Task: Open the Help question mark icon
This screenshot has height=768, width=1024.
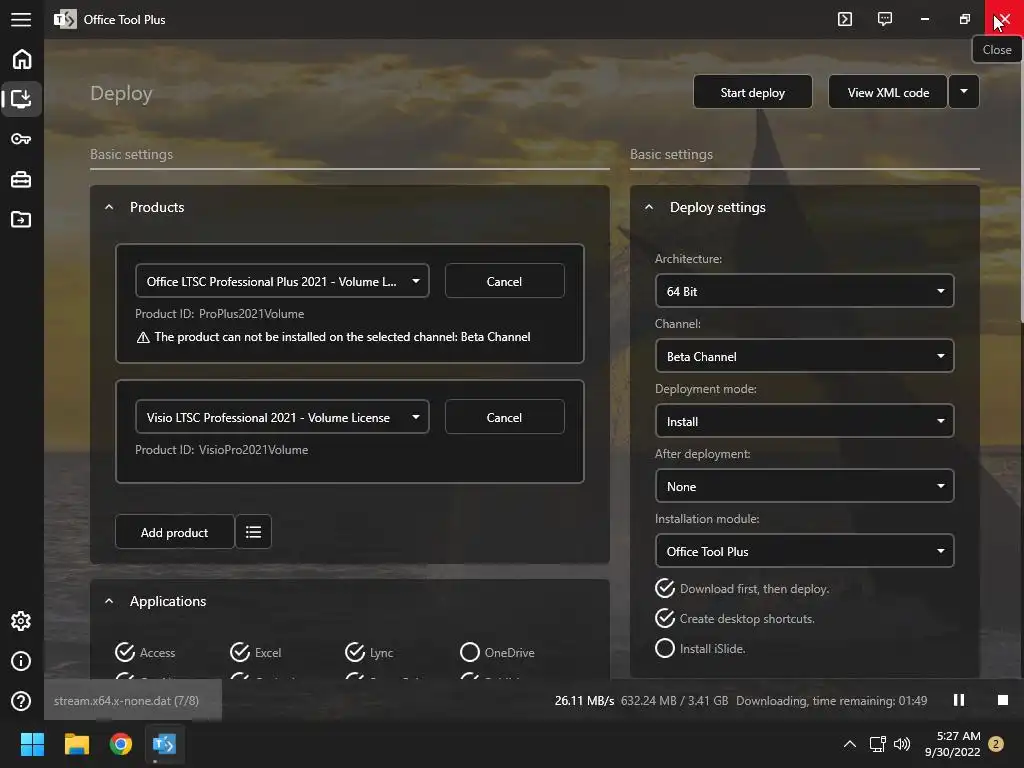Action: pos(21,701)
